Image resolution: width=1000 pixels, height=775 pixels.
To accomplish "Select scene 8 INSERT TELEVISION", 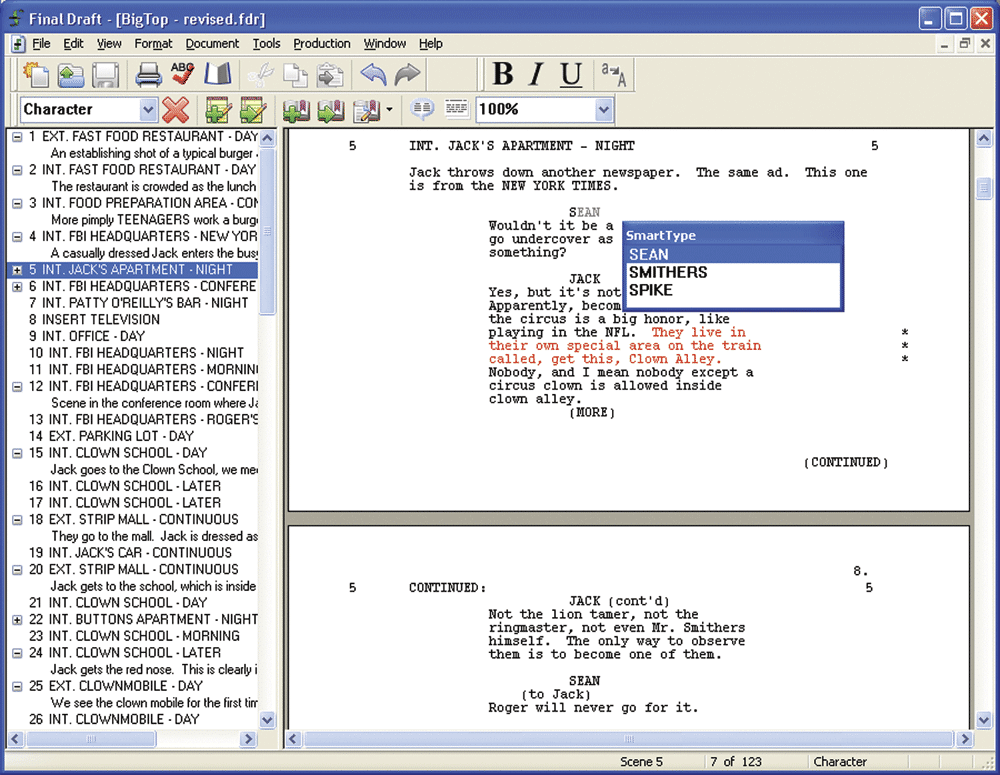I will pos(94,320).
